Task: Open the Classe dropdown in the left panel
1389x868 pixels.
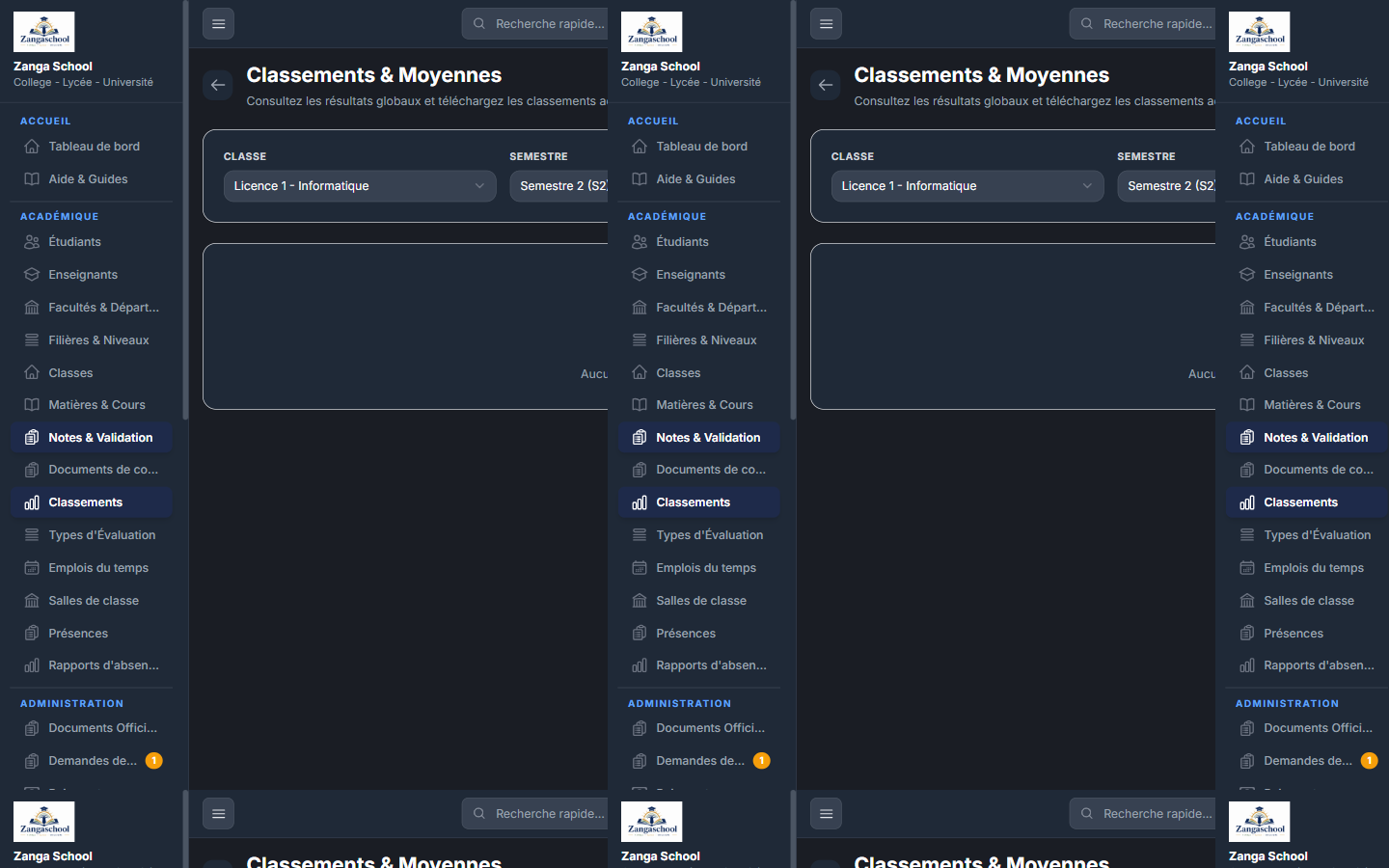Action: pyautogui.click(x=360, y=186)
